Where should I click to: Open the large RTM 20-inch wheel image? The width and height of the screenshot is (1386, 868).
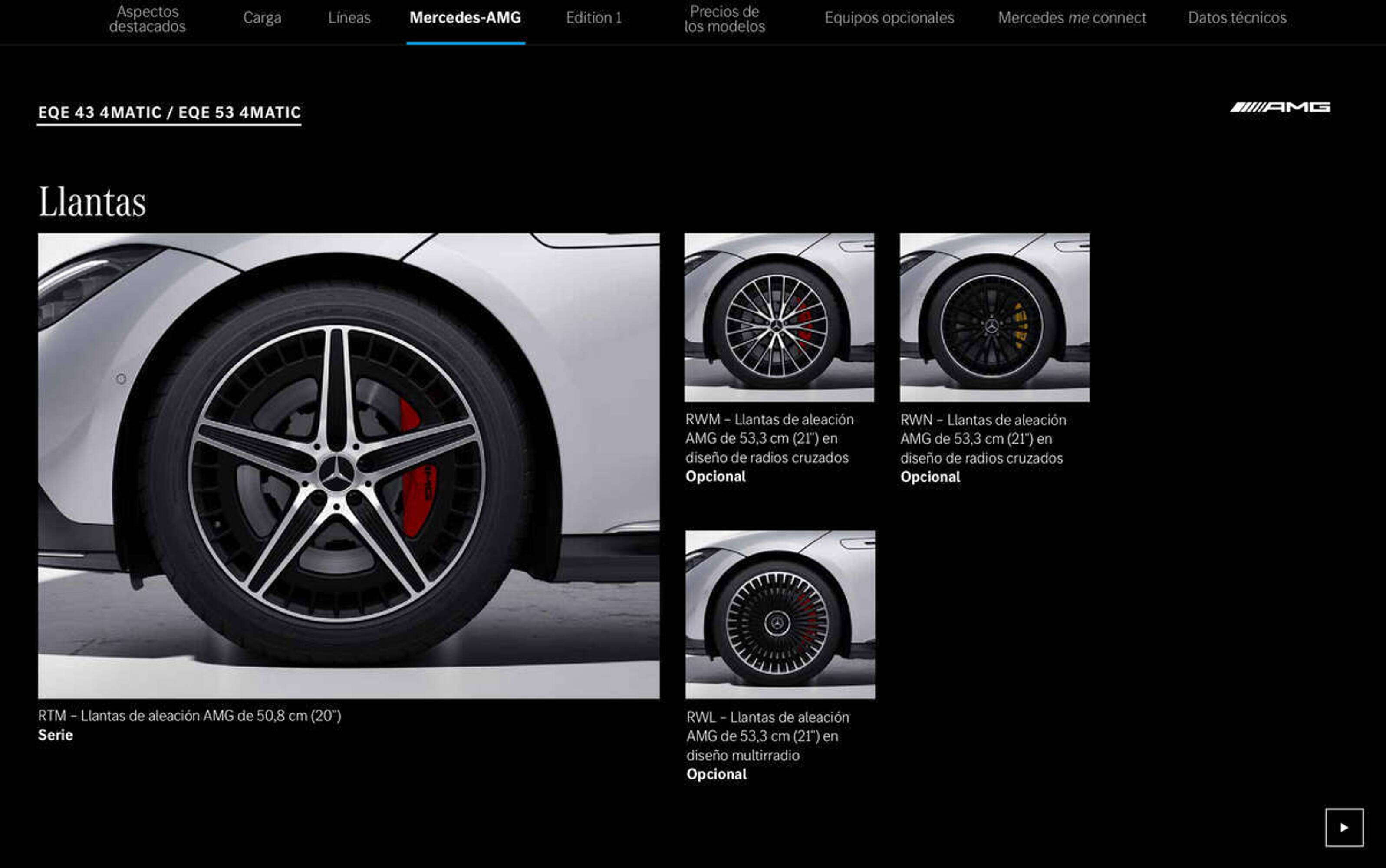point(349,466)
